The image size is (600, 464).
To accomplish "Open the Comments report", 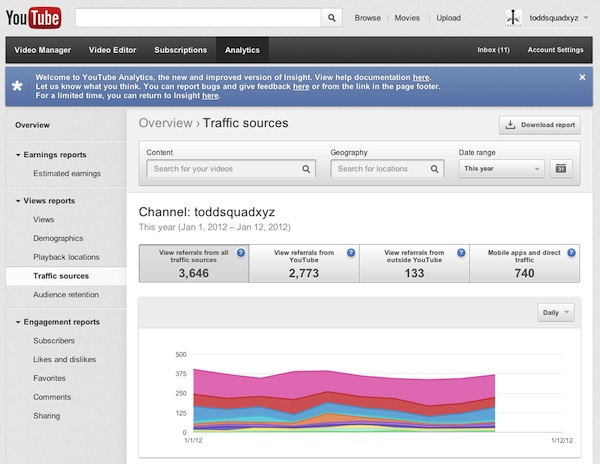I will point(52,397).
